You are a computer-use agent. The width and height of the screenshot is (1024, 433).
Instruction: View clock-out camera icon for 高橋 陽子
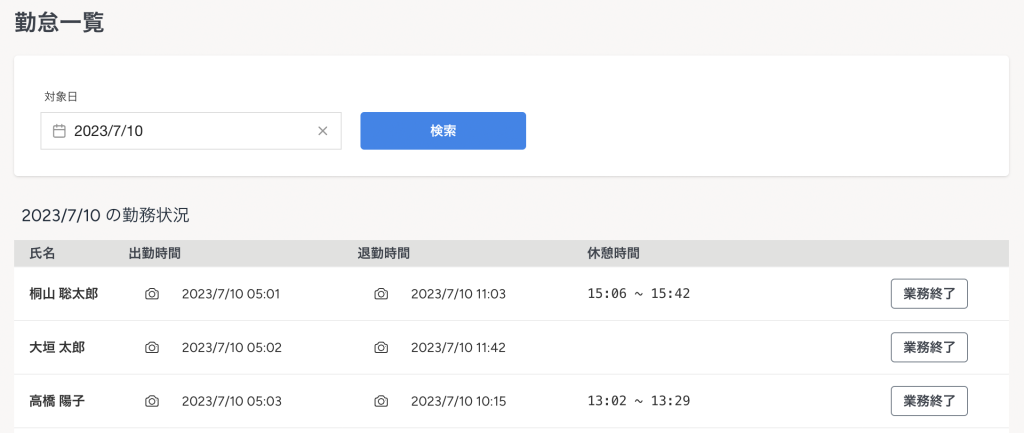point(381,401)
